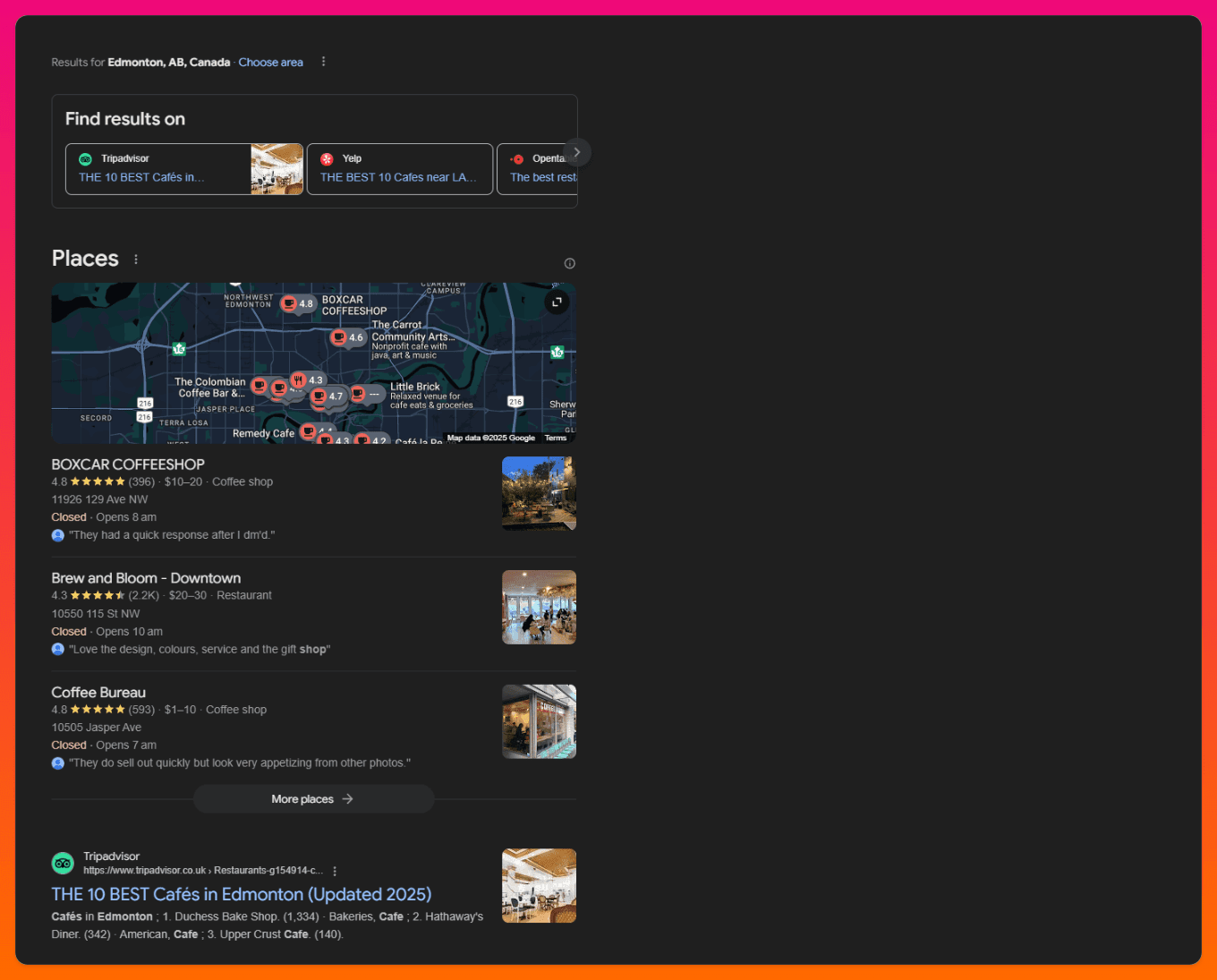This screenshot has width=1217, height=980.
Task: Show next sites in Find results carousel
Action: (577, 152)
